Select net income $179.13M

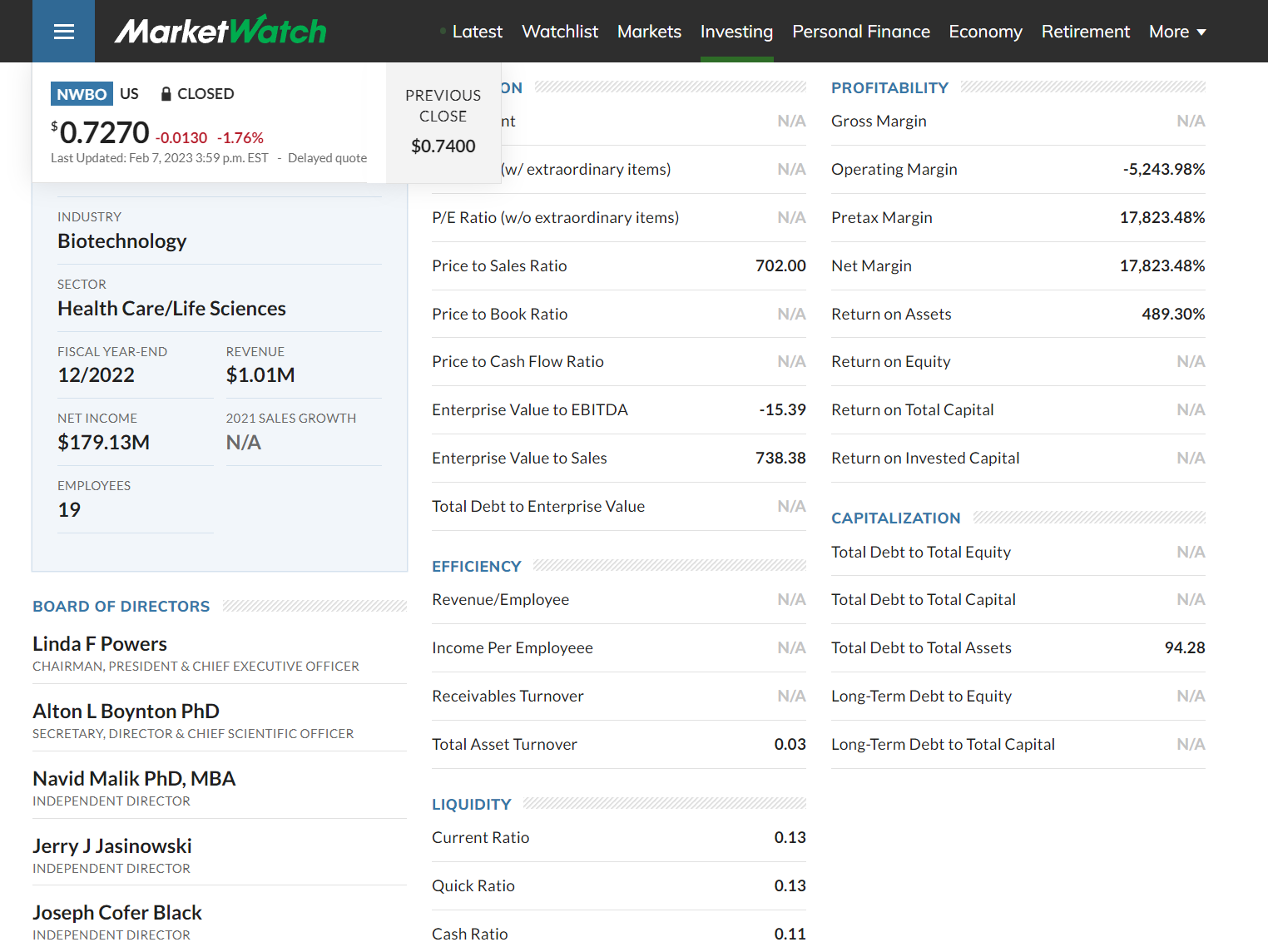coord(103,443)
